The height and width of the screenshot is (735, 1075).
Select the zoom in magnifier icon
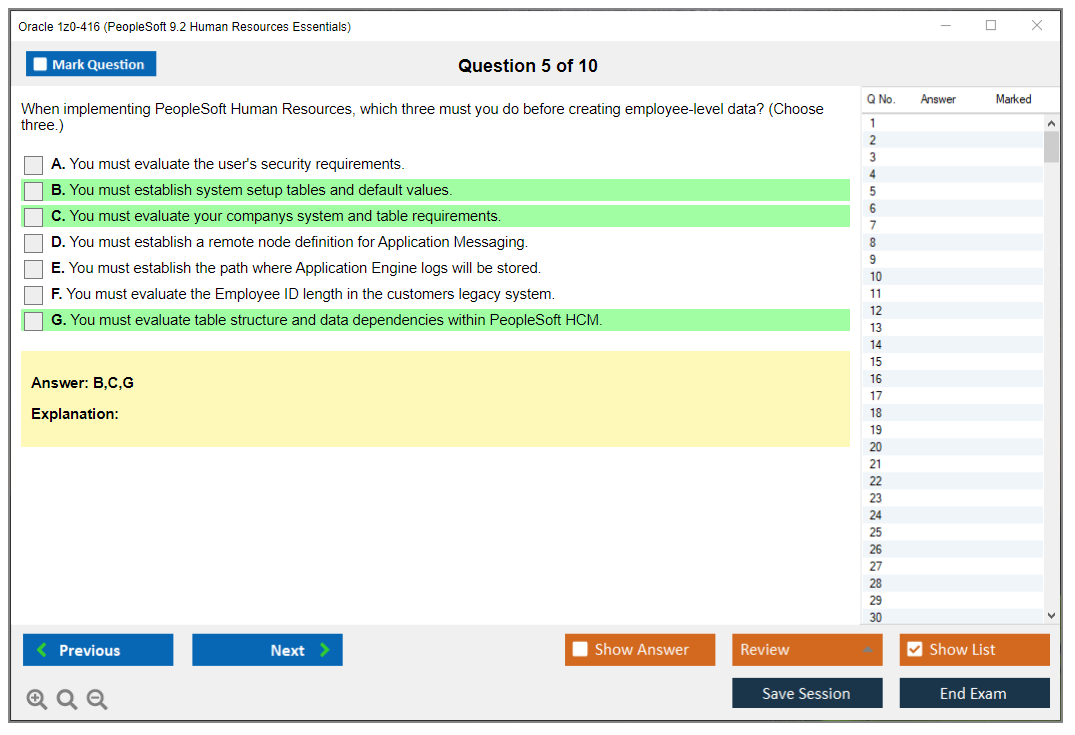coord(36,699)
